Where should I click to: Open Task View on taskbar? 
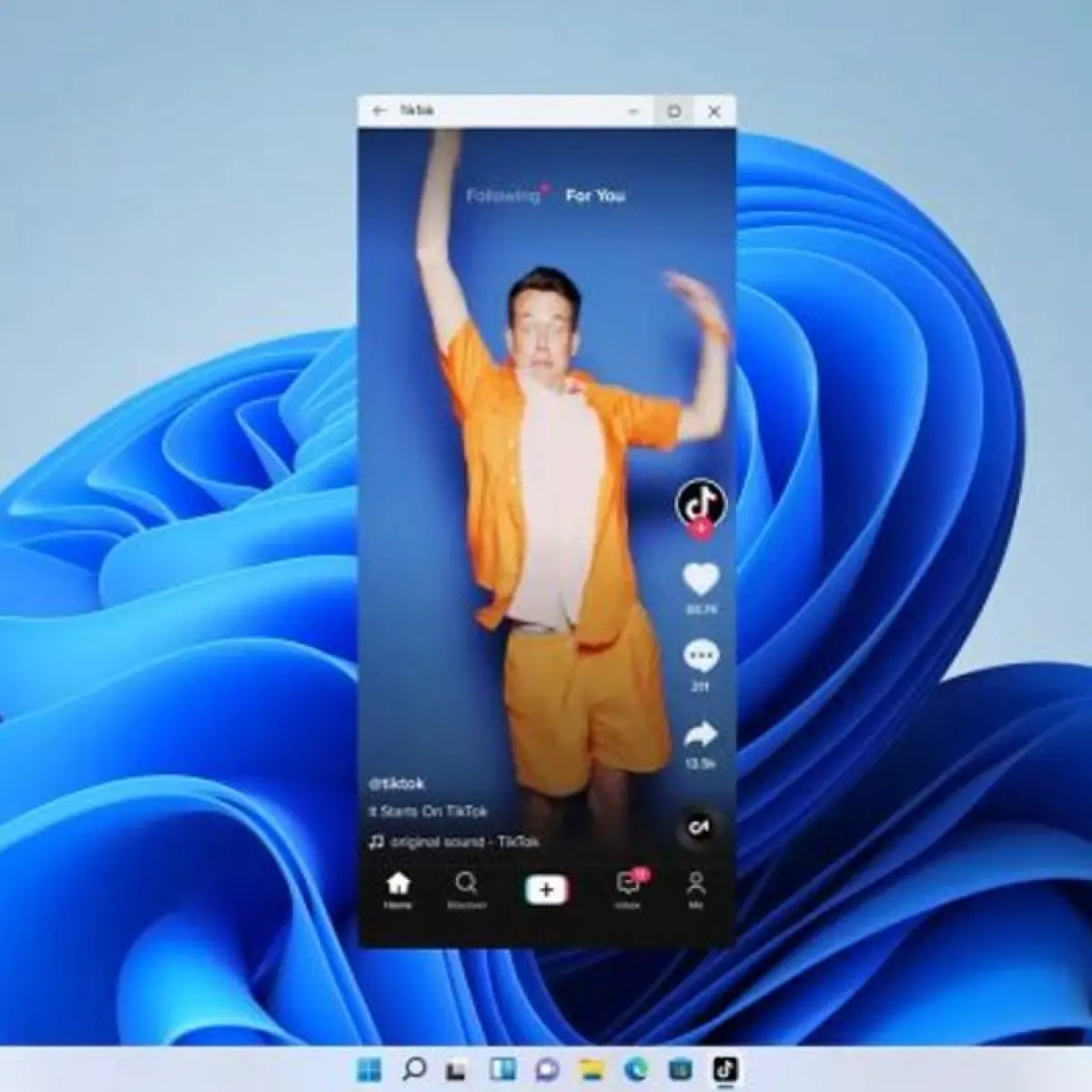pyautogui.click(x=457, y=1070)
